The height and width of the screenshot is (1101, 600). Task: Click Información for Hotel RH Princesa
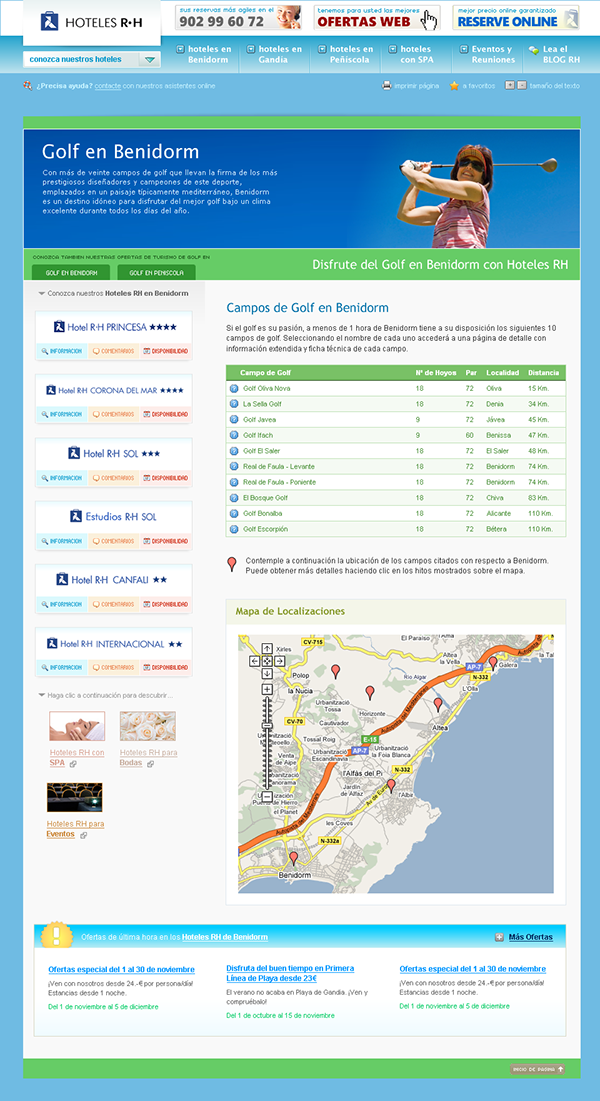pyautogui.click(x=62, y=351)
